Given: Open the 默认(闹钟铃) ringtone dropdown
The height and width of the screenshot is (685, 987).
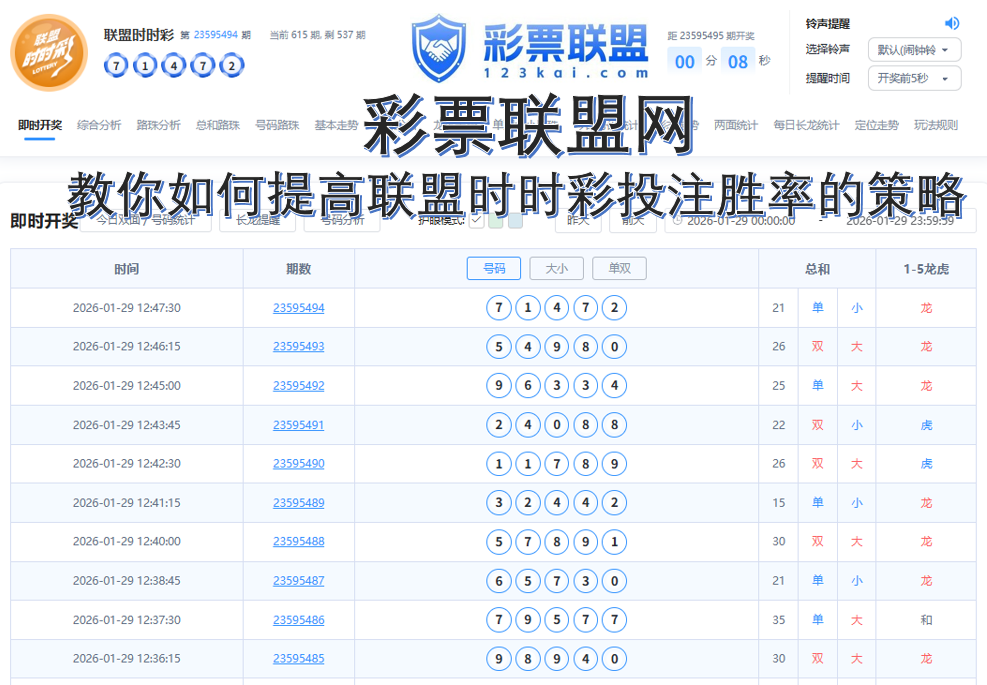Looking at the screenshot, I should (x=916, y=49).
